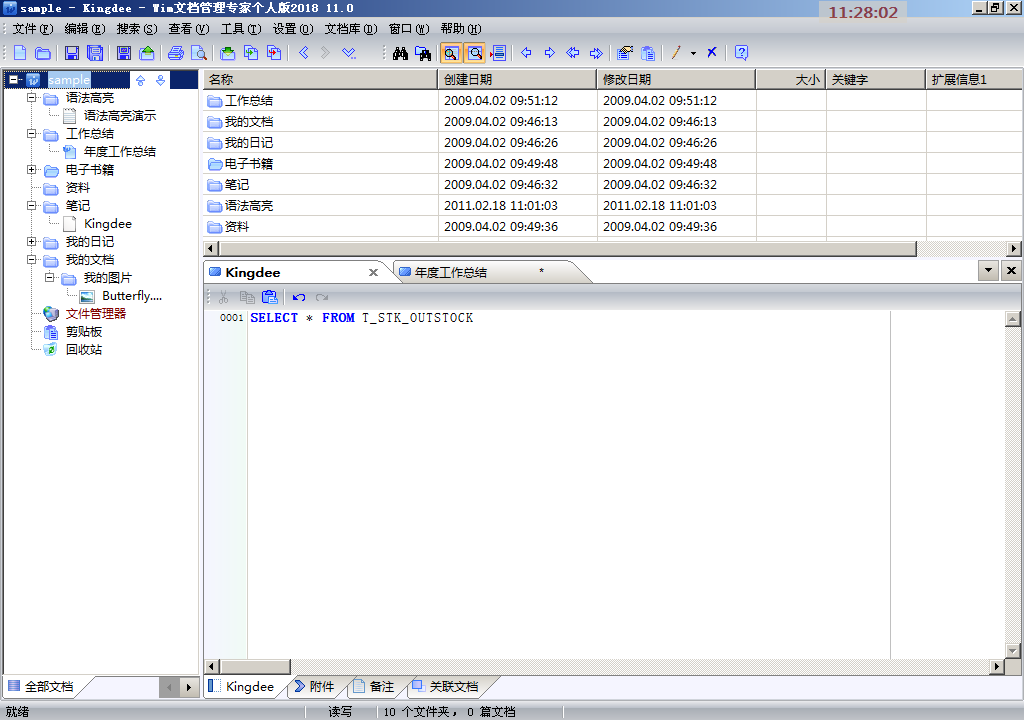Switch to the 备注 bottom tab

[375, 687]
